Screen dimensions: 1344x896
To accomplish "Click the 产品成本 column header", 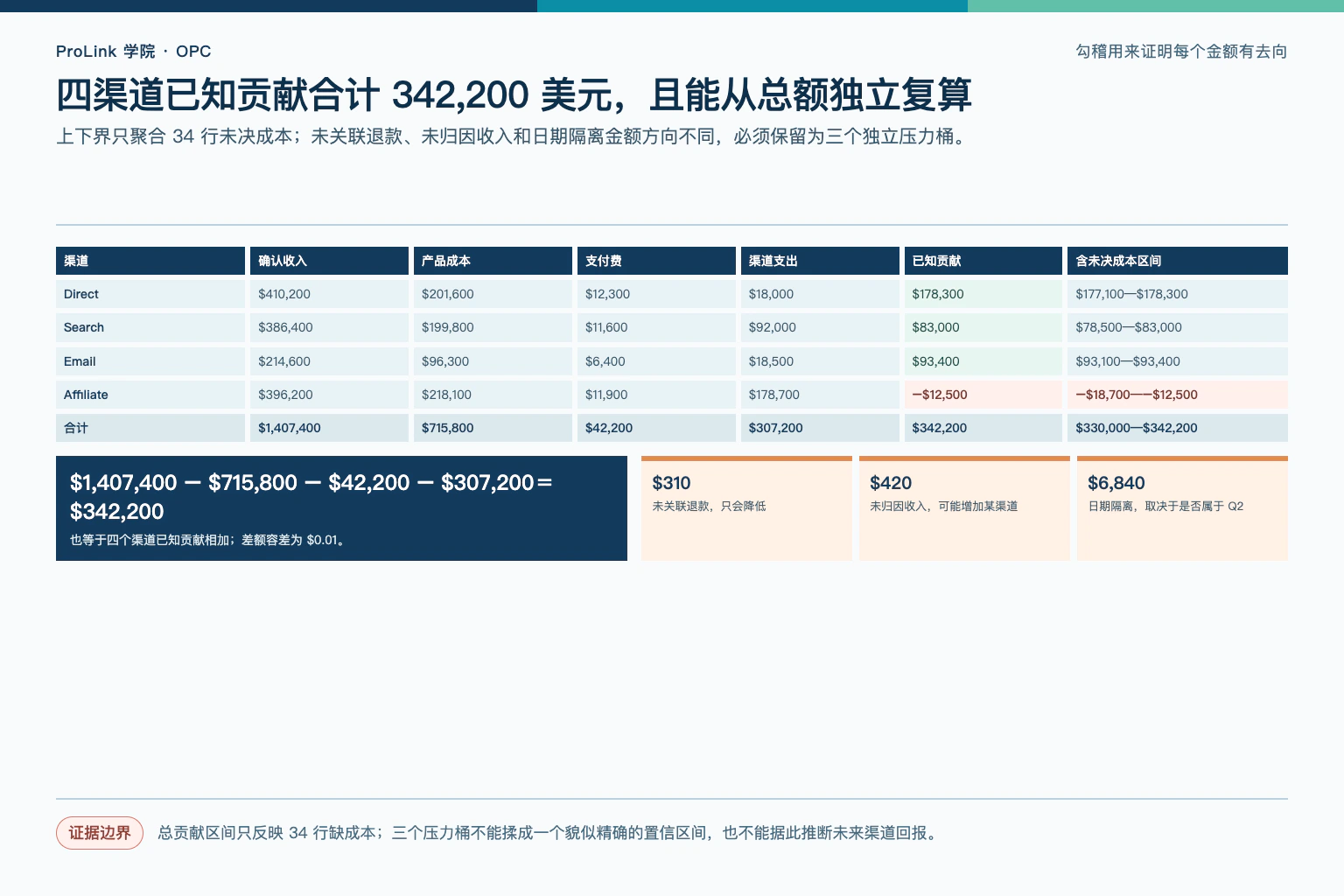I will tap(493, 261).
